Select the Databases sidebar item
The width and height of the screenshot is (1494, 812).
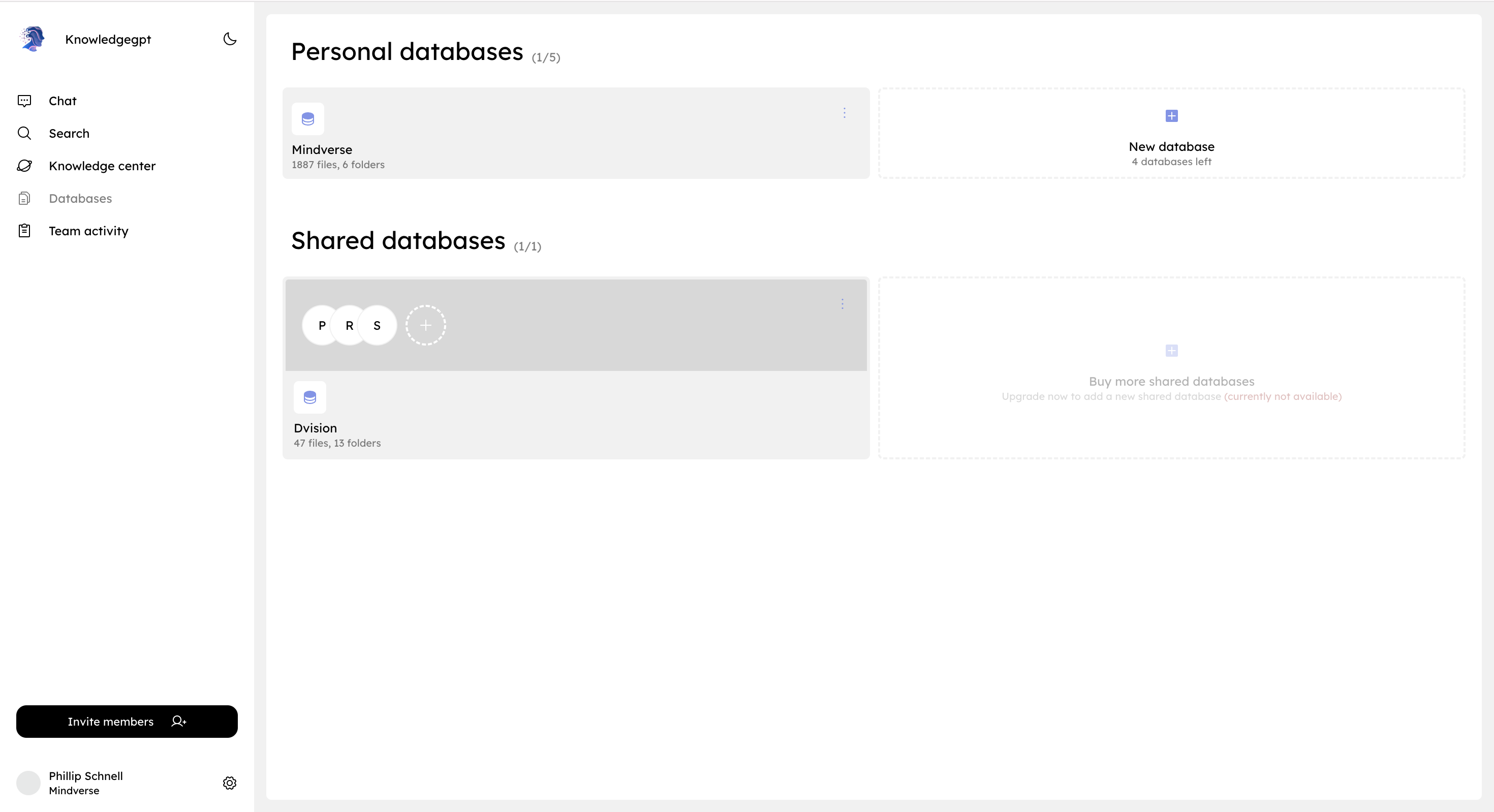[x=80, y=198]
